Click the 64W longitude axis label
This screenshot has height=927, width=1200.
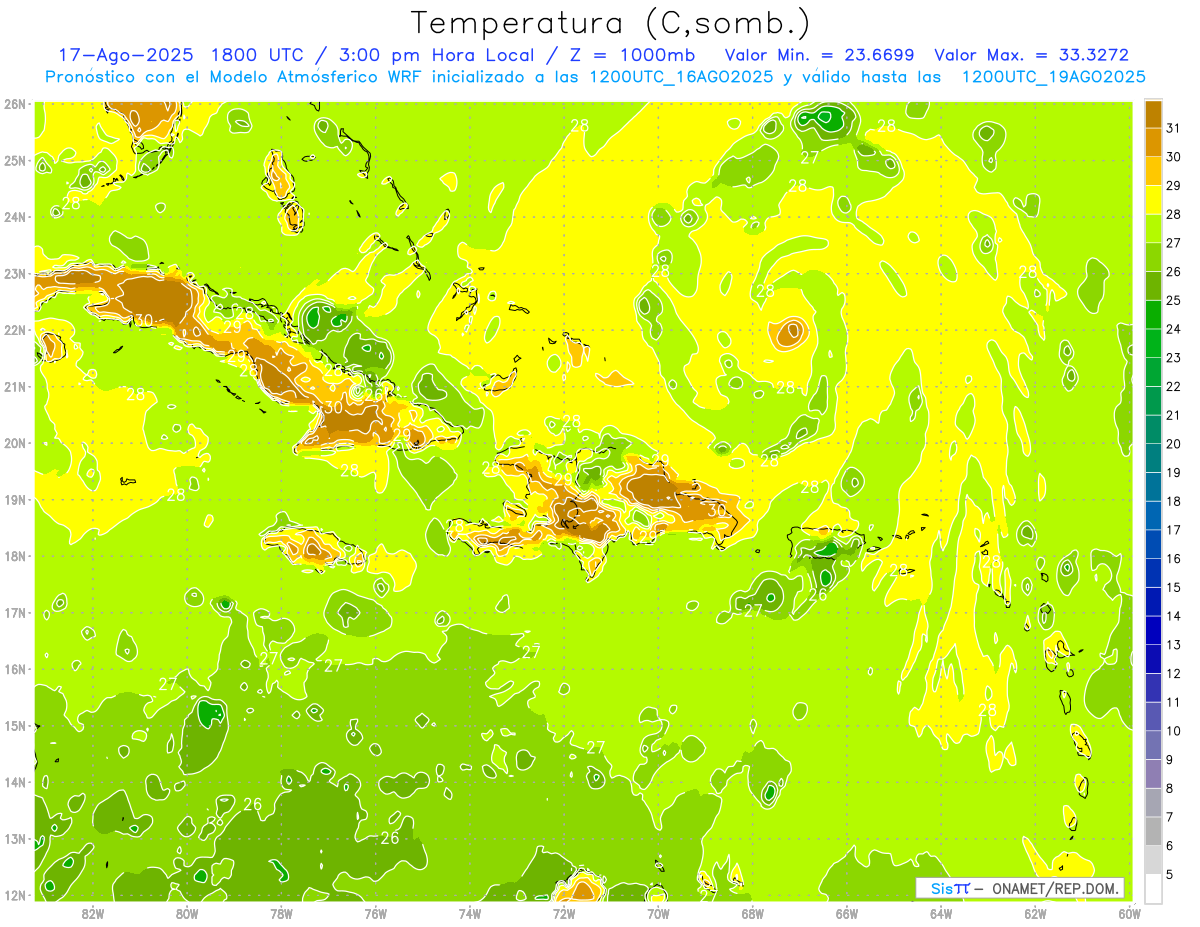941,914
